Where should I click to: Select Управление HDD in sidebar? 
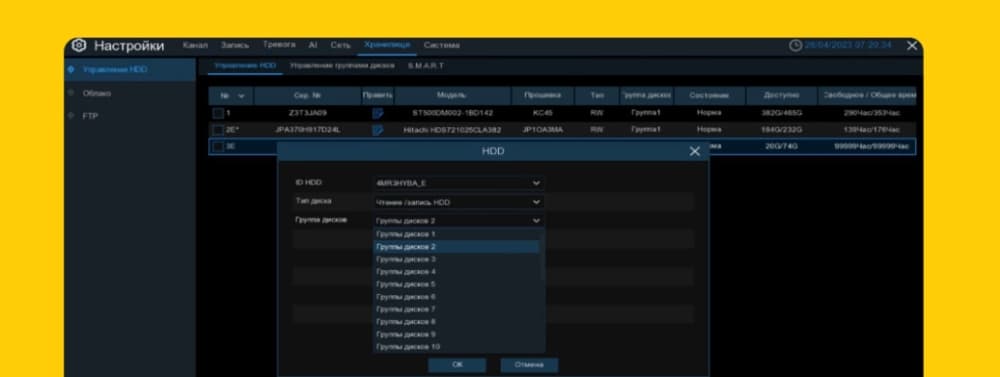[x=130, y=70]
